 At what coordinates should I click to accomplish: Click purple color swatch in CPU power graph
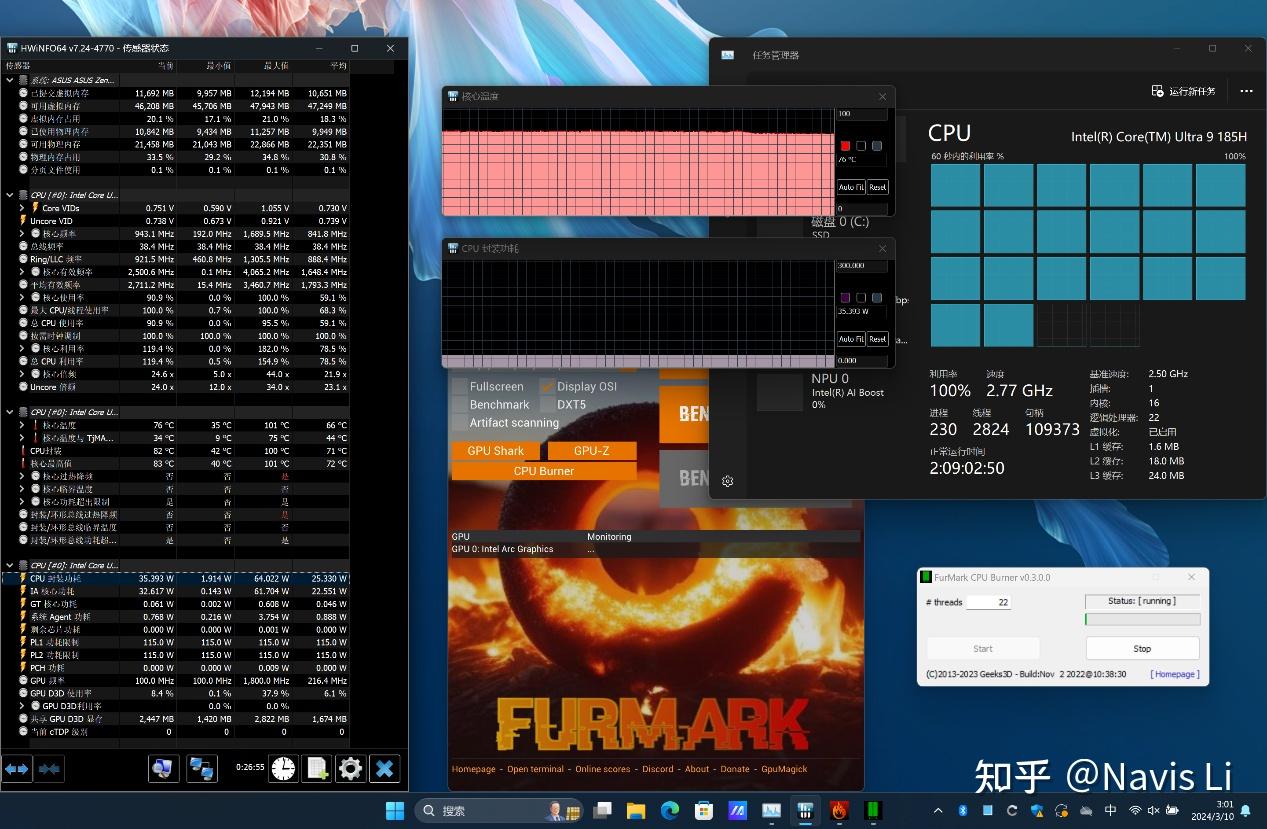pos(845,298)
